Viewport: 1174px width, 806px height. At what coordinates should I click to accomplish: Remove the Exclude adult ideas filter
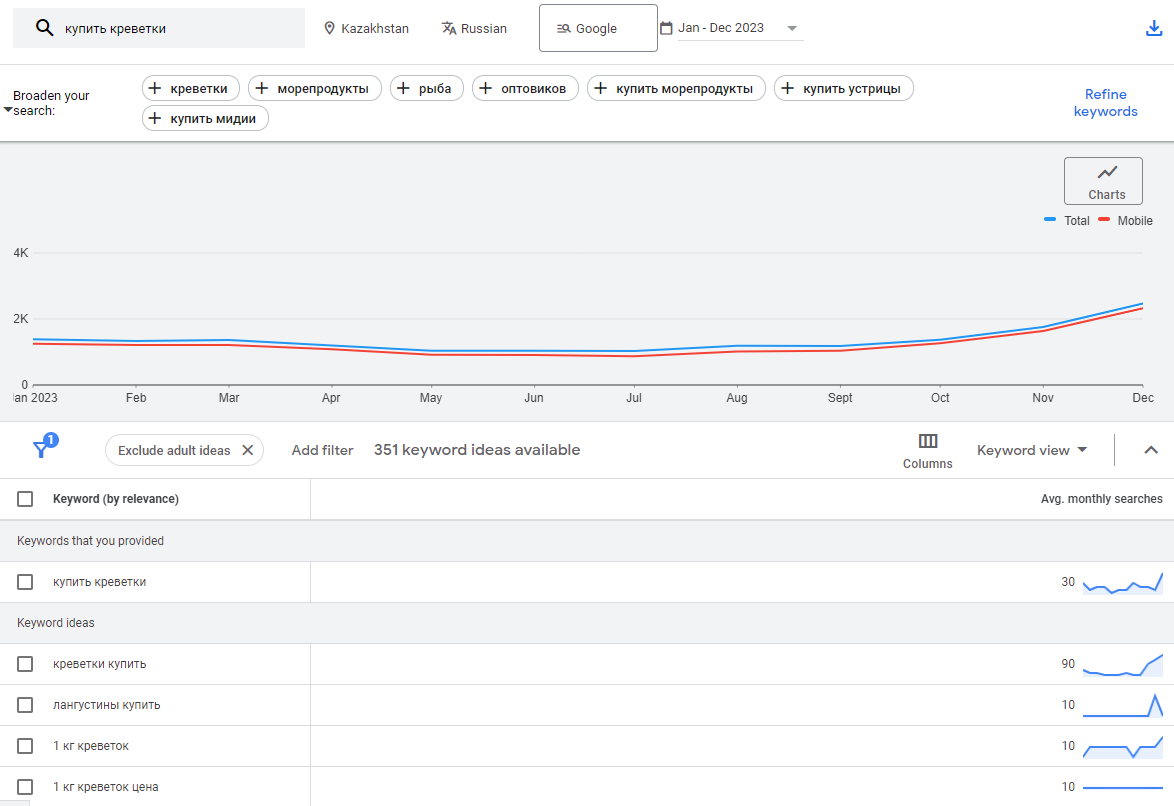(x=247, y=450)
